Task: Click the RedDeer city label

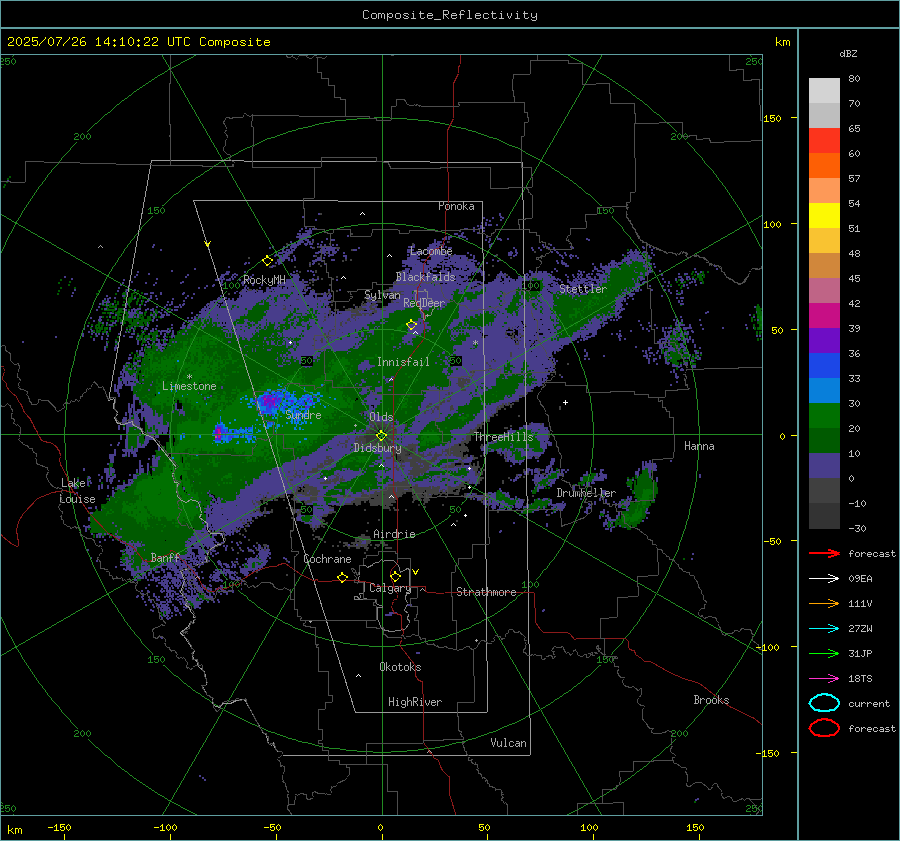Action: pos(424,303)
